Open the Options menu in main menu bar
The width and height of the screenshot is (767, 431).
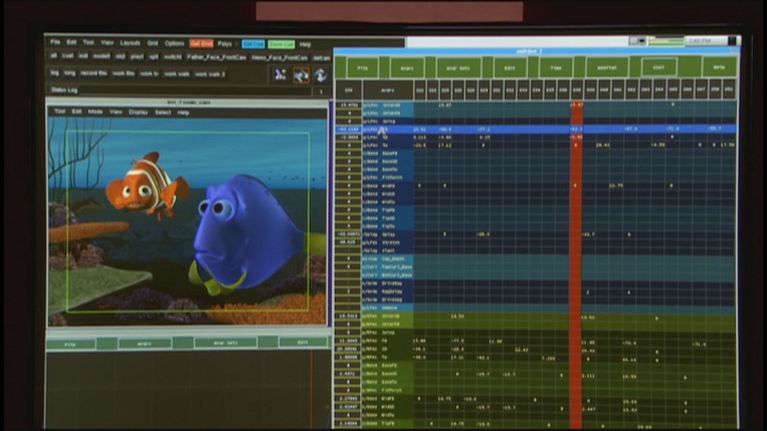[x=174, y=44]
